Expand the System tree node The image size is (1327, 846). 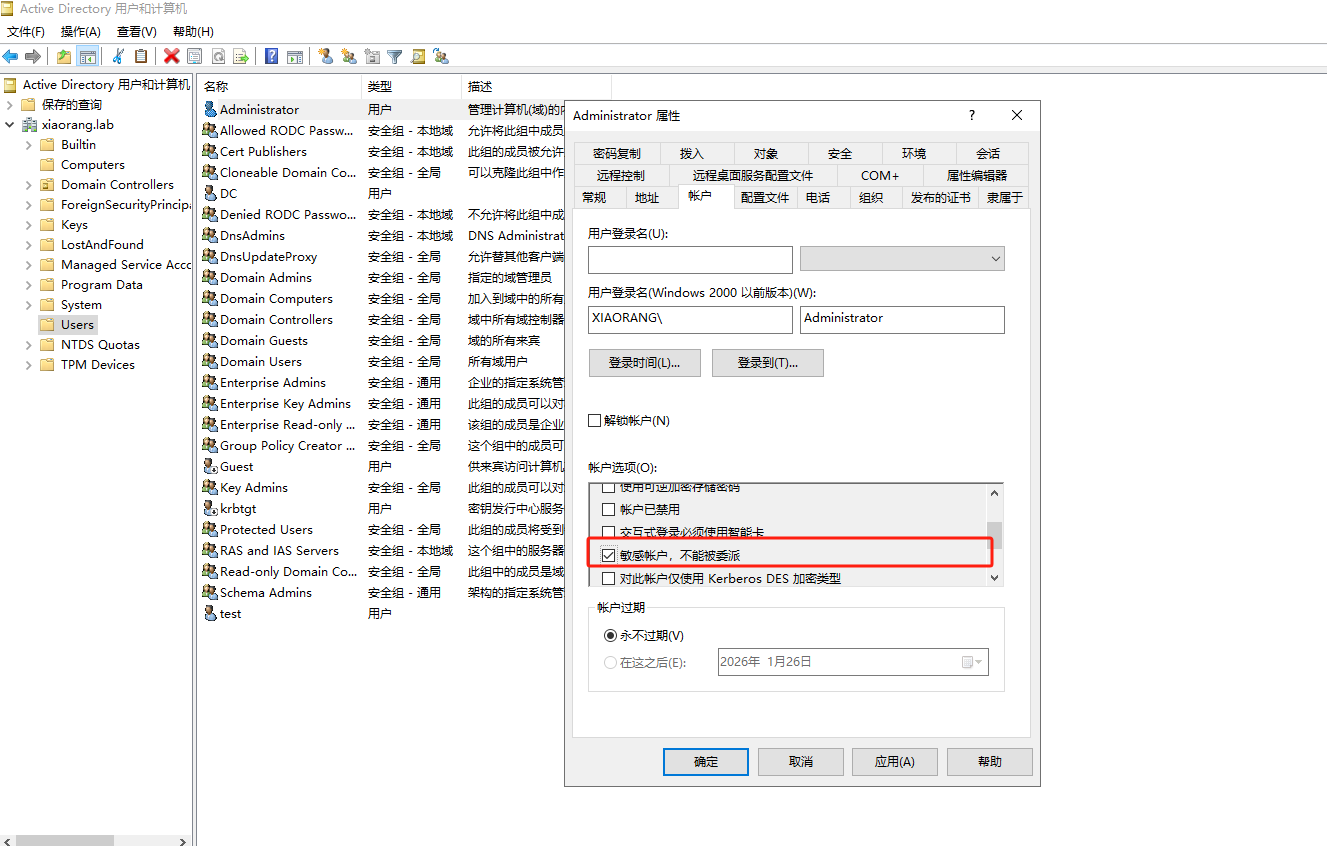29,305
